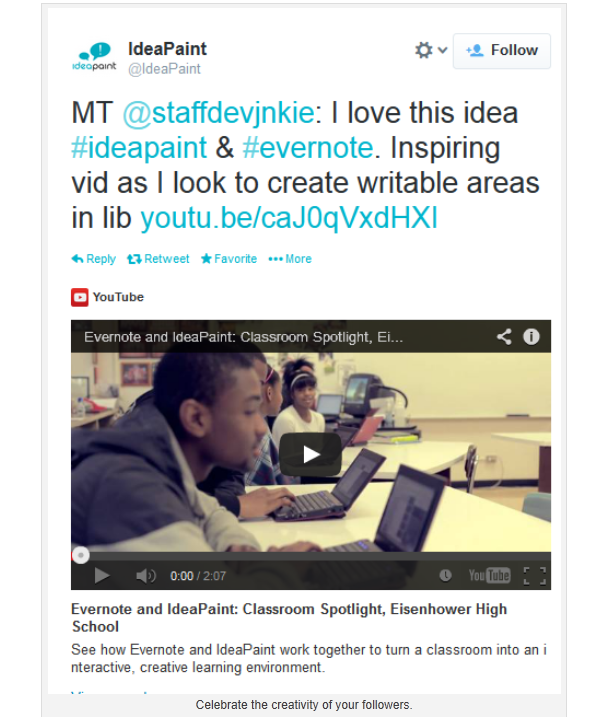Retweet this post
Screen dimensions: 600x717
[158, 259]
